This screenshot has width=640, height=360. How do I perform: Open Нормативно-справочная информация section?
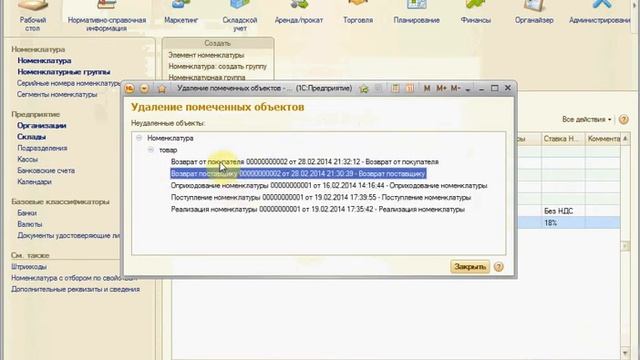pos(107,16)
